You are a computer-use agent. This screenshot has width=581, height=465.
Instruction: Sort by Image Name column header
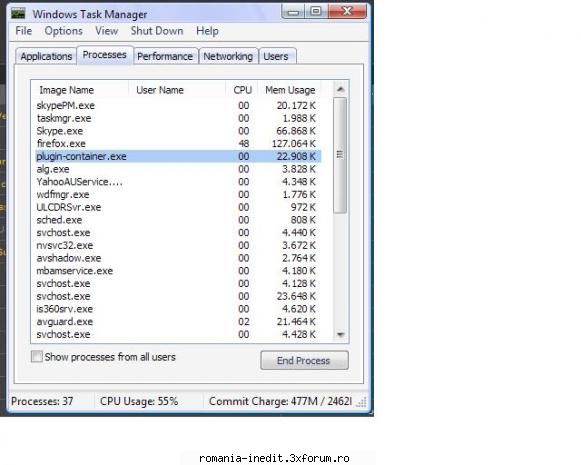[80, 90]
